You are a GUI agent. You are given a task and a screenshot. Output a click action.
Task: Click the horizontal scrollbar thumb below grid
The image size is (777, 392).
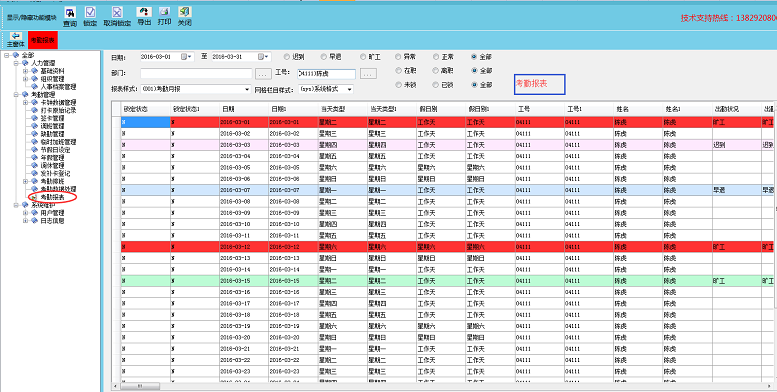139,386
